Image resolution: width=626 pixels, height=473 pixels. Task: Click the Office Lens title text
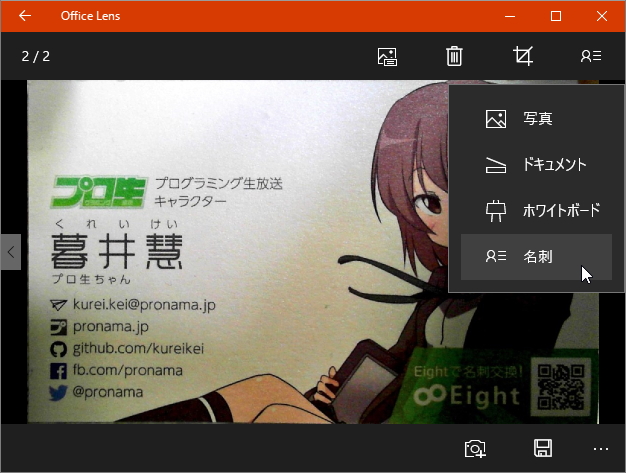[x=90, y=16]
